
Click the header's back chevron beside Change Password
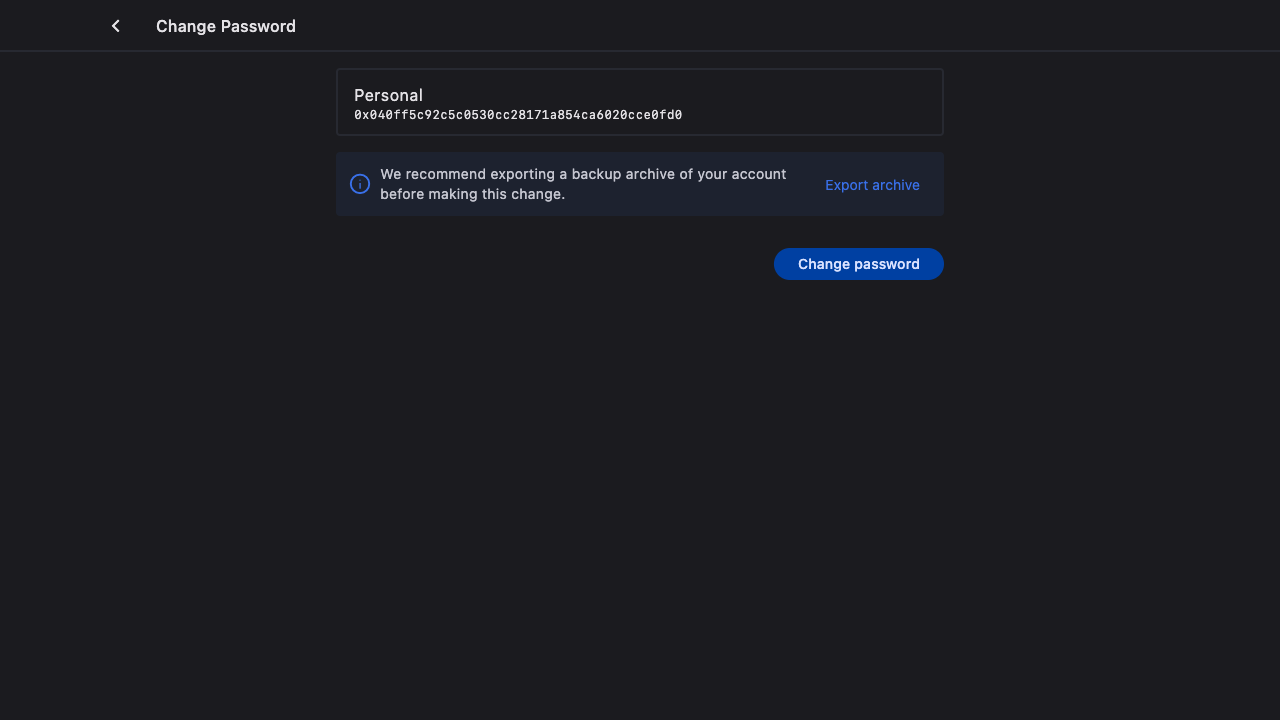click(x=116, y=26)
